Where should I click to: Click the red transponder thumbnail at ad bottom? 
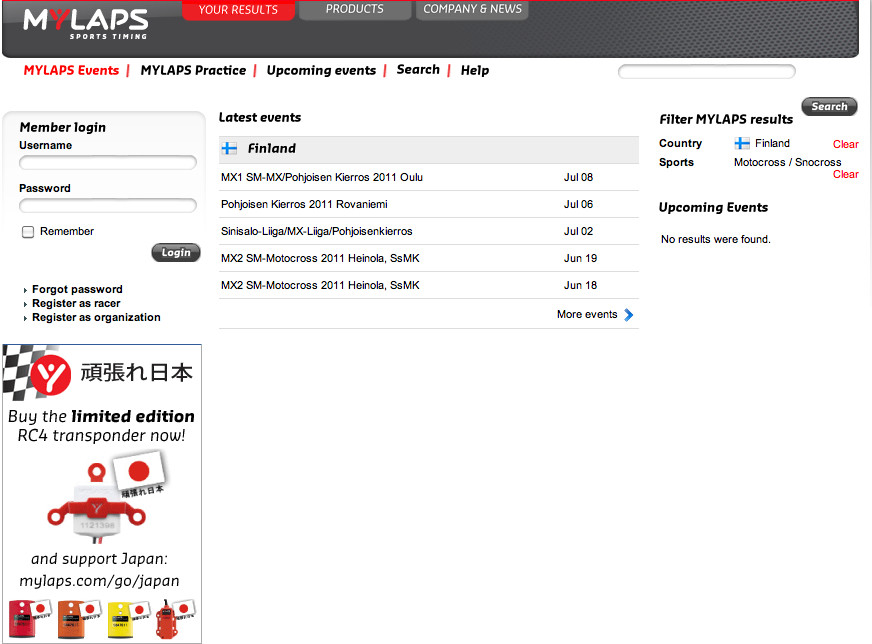(x=22, y=619)
